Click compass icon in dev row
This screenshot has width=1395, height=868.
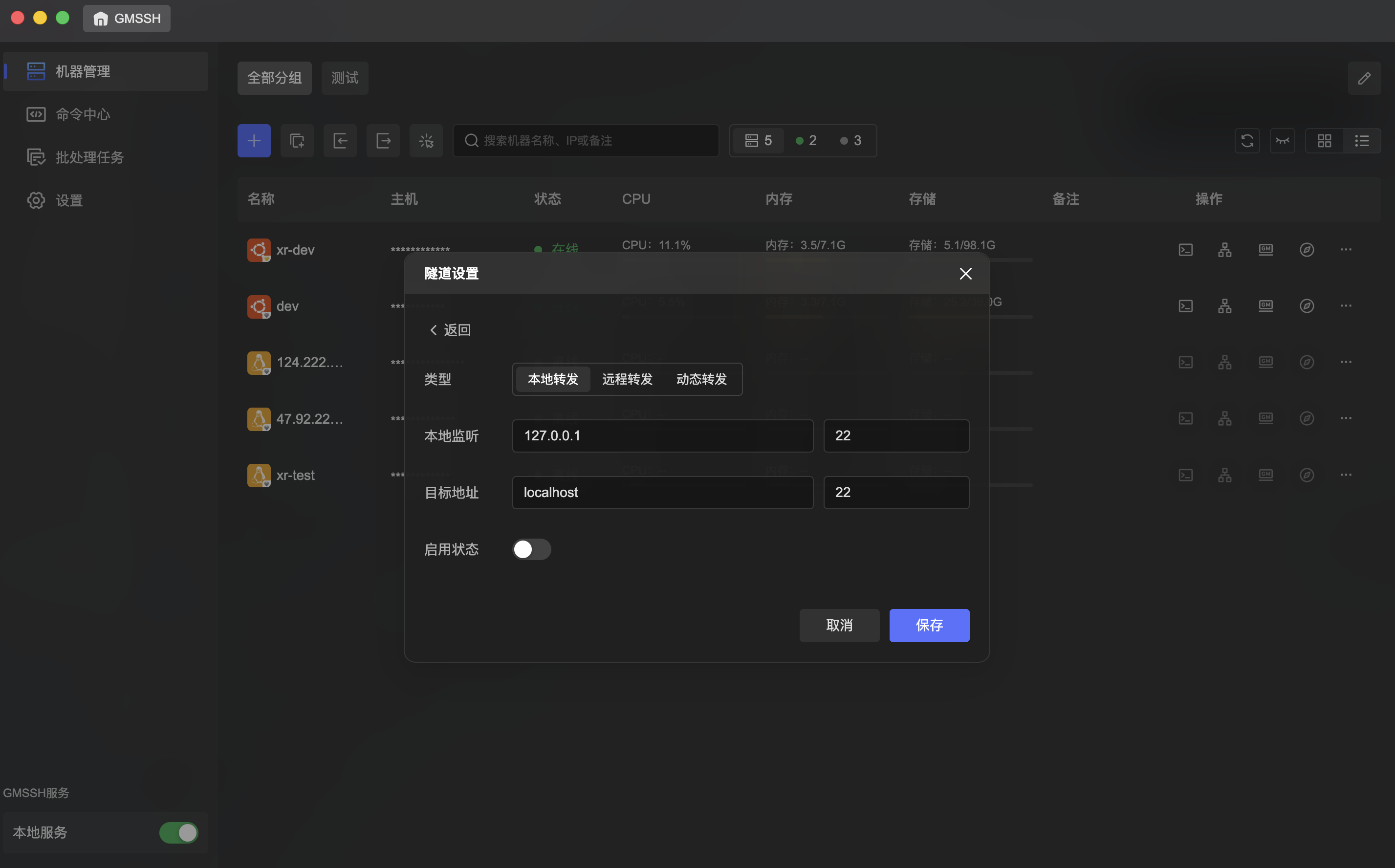pyautogui.click(x=1307, y=306)
